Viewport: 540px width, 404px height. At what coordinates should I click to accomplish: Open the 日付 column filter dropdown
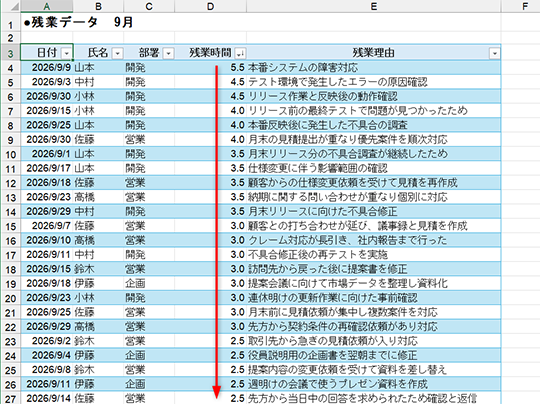tap(66, 53)
